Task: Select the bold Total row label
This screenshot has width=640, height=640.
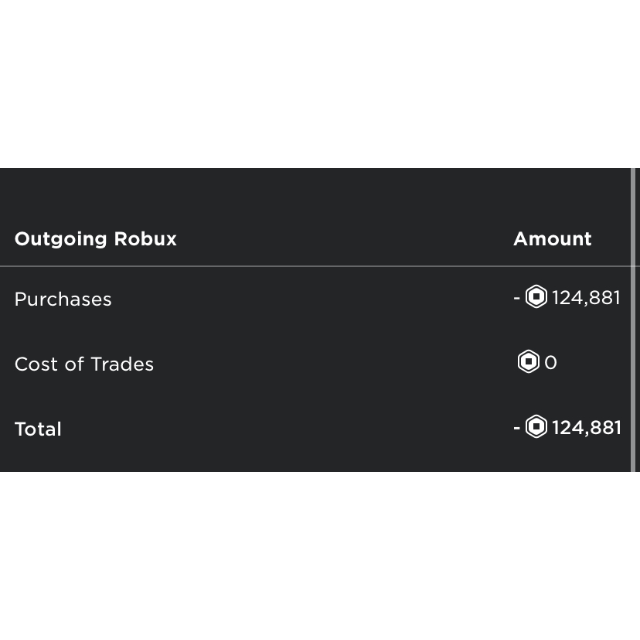Action: (x=38, y=429)
